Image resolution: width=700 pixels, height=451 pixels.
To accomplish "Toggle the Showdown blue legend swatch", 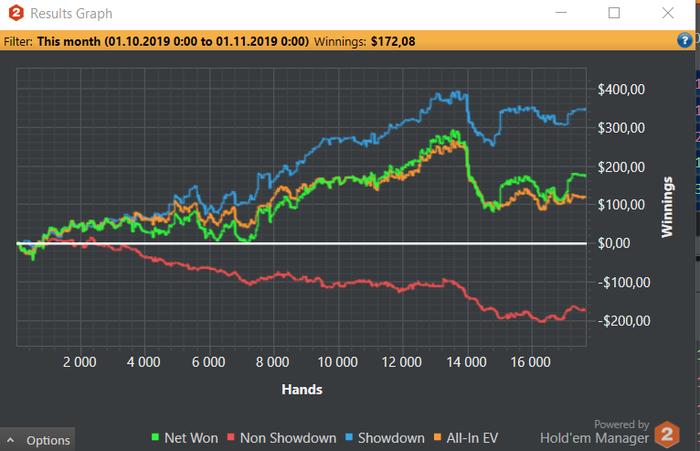I will [349, 437].
